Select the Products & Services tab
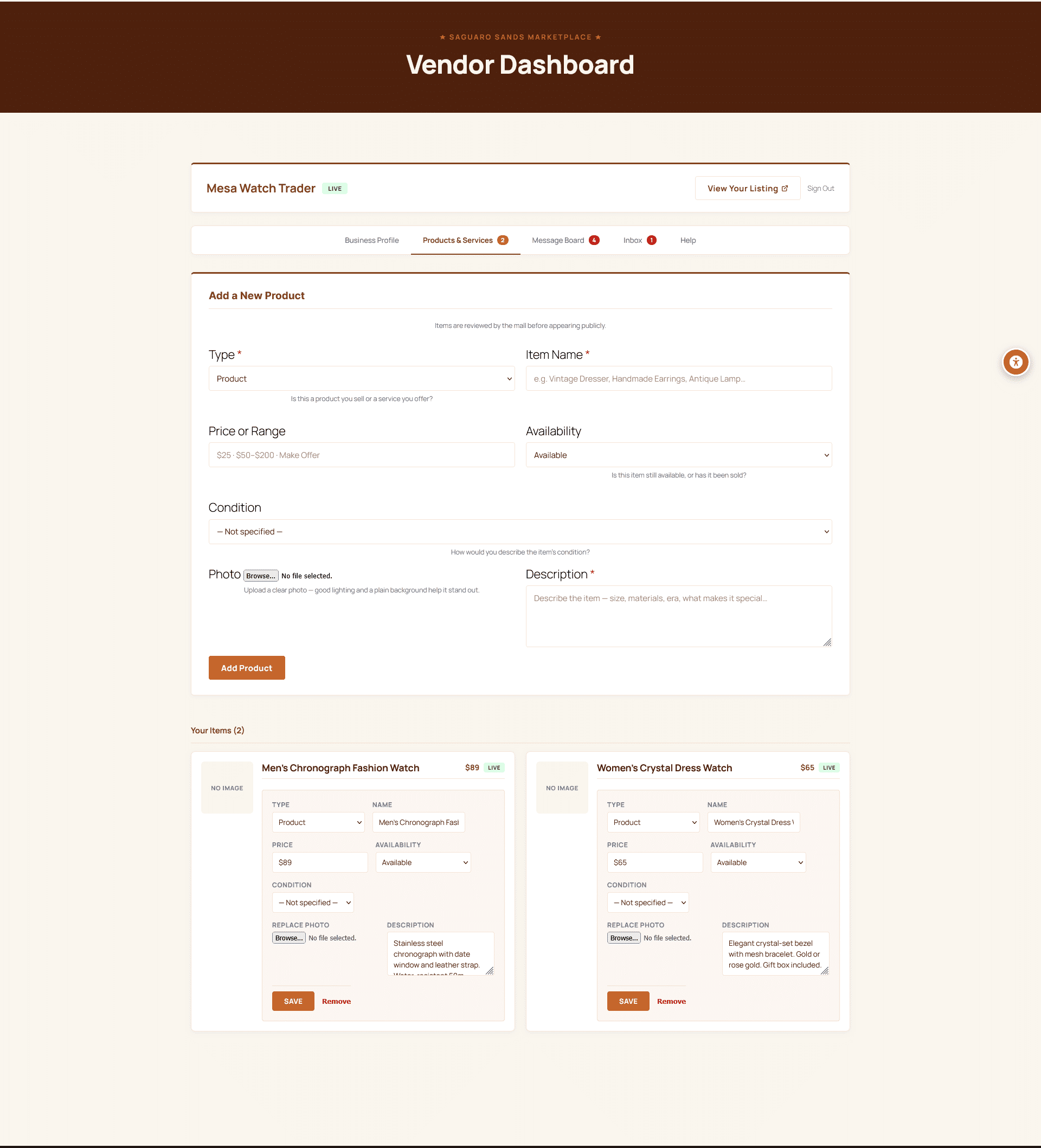1041x1148 pixels. pyautogui.click(x=465, y=240)
